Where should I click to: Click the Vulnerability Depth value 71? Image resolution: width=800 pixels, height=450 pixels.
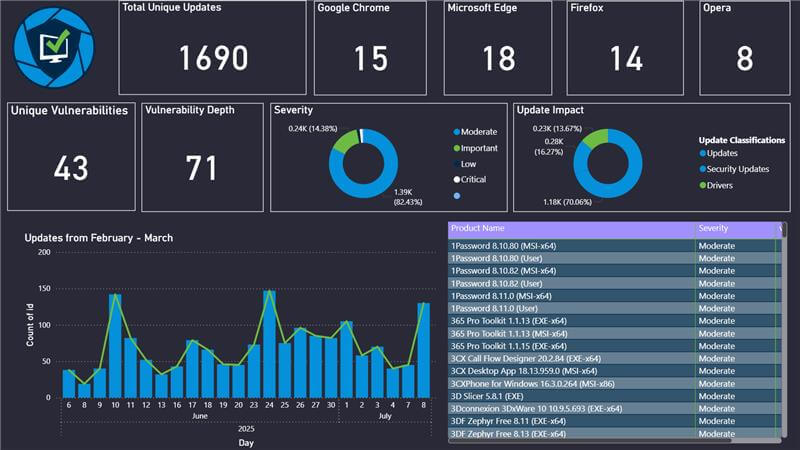click(x=202, y=168)
